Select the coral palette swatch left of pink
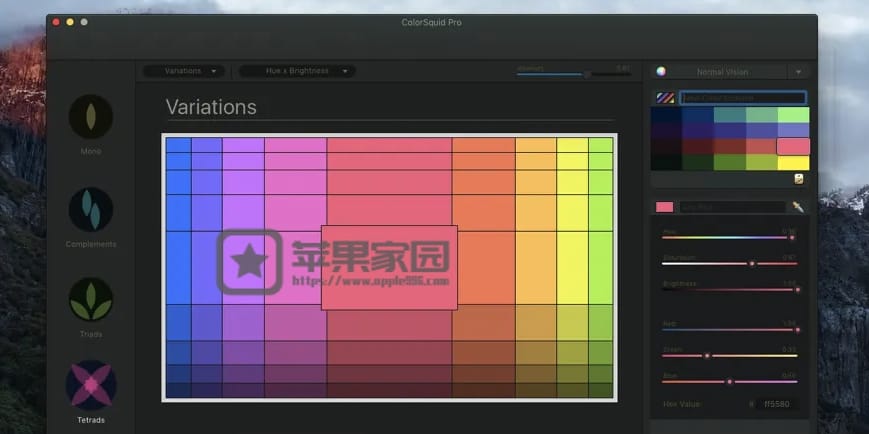Viewport: 869px width, 434px height. (x=761, y=146)
